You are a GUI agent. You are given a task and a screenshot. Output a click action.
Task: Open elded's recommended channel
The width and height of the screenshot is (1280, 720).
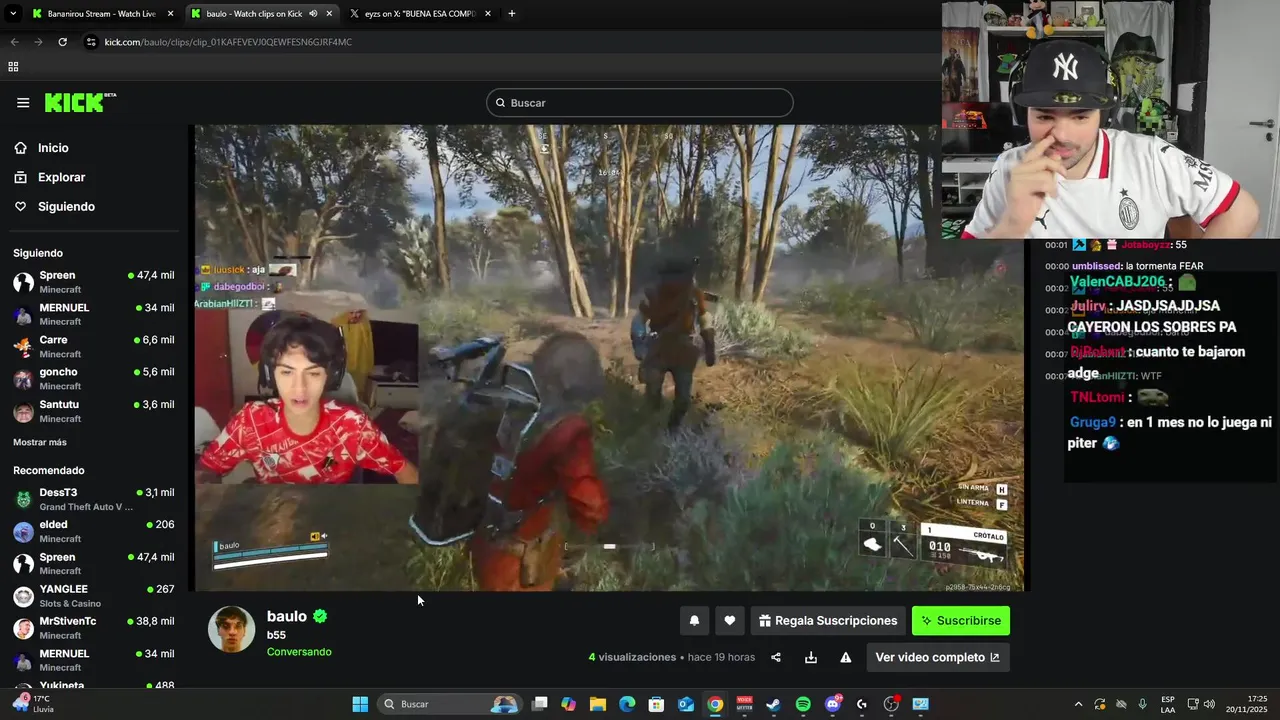(x=93, y=531)
